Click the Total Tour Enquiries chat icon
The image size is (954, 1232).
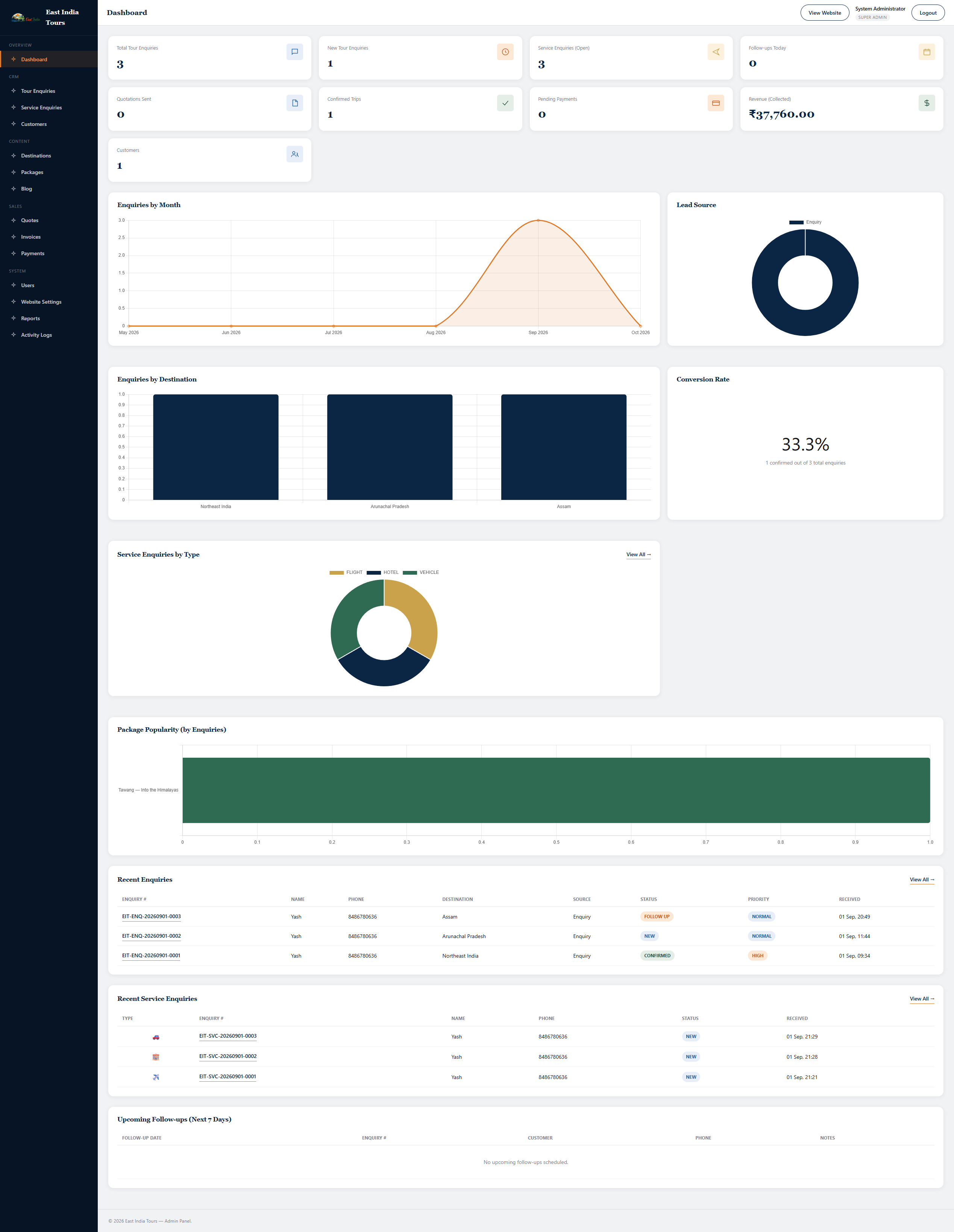295,52
